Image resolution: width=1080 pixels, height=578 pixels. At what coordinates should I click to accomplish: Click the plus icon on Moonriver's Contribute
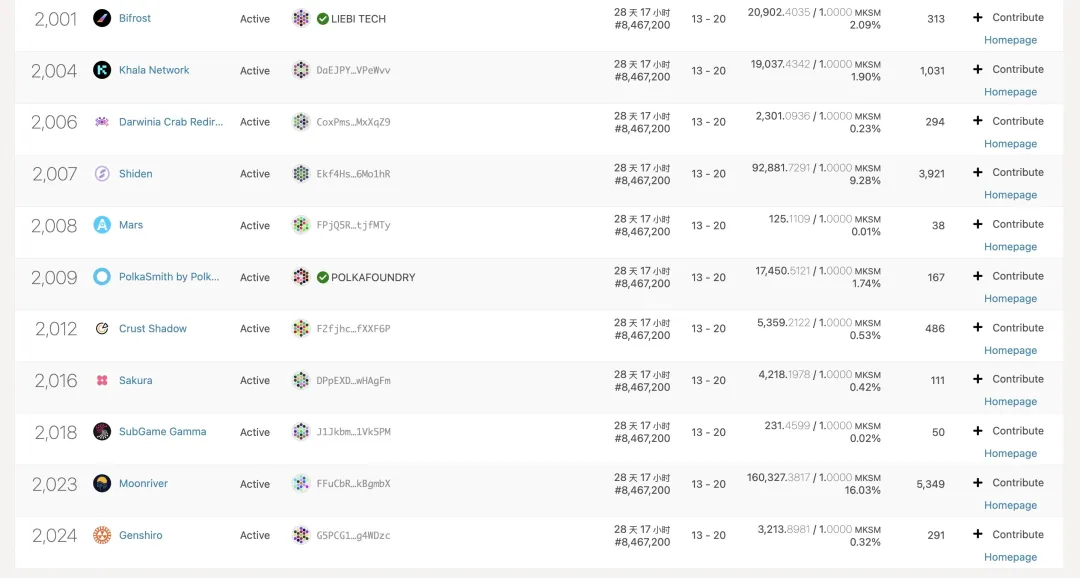(978, 483)
